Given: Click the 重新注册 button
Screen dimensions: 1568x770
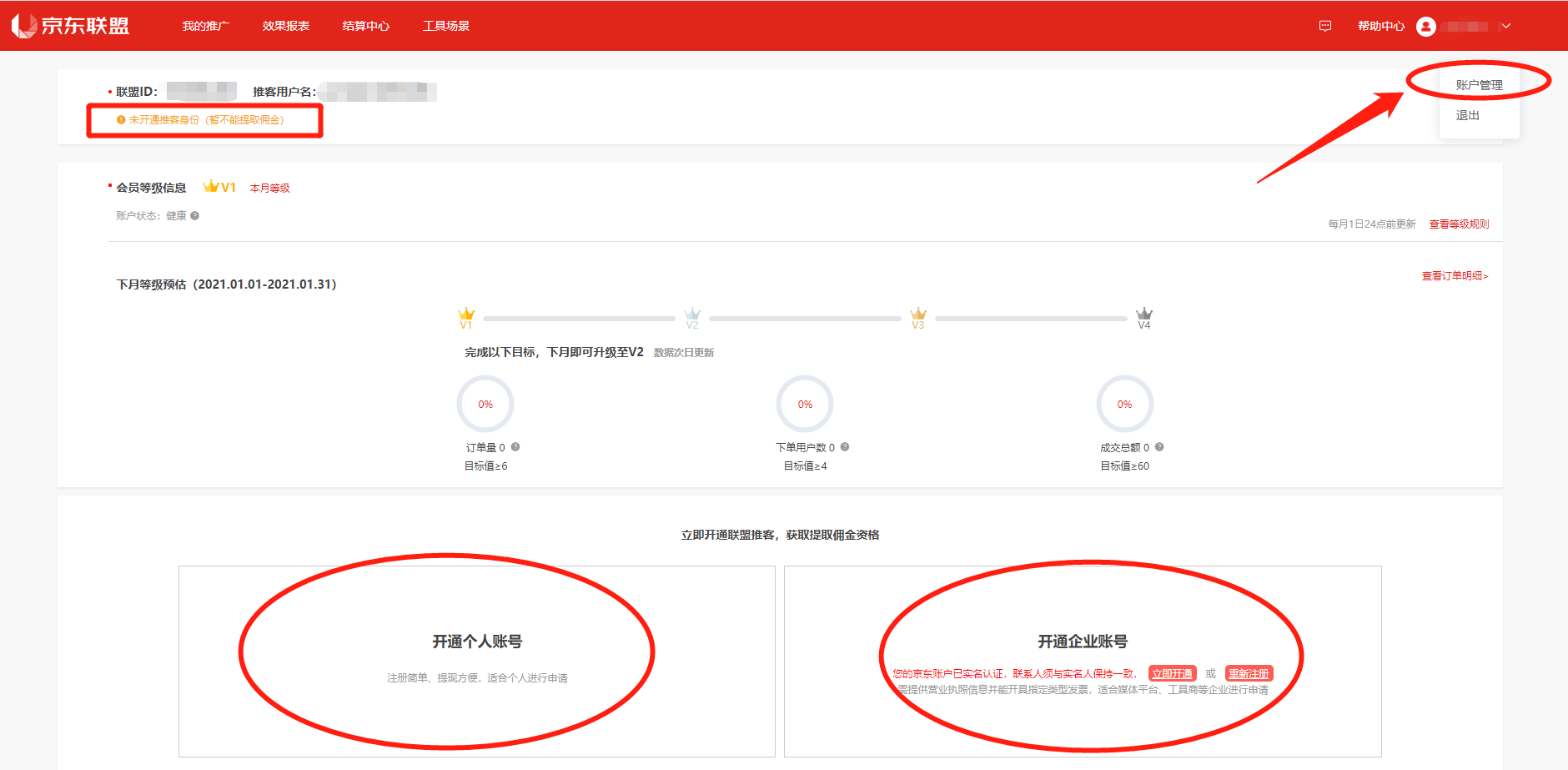Looking at the screenshot, I should point(1249,673).
